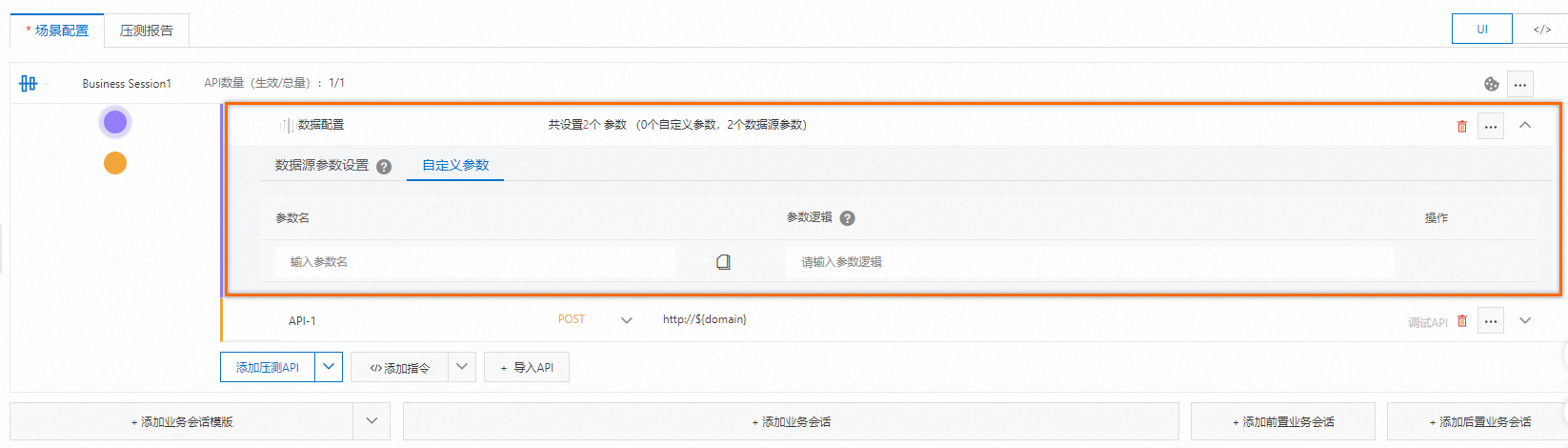Delete API-1 with trash icon

[x=1462, y=321]
